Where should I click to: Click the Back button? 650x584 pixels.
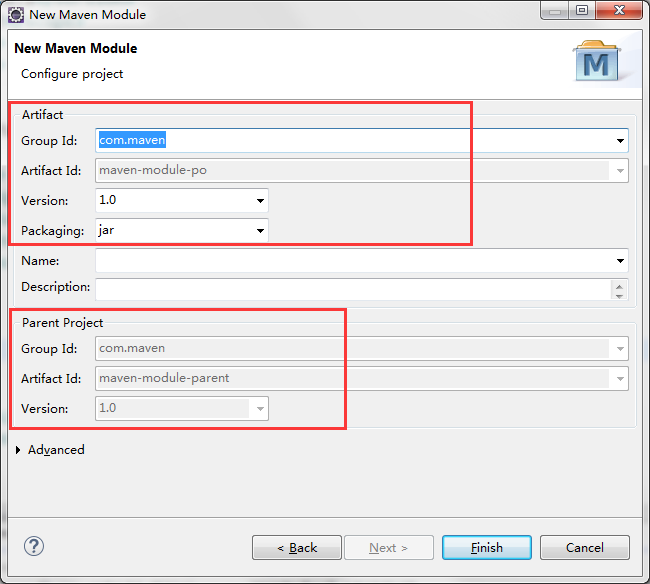coord(297,548)
